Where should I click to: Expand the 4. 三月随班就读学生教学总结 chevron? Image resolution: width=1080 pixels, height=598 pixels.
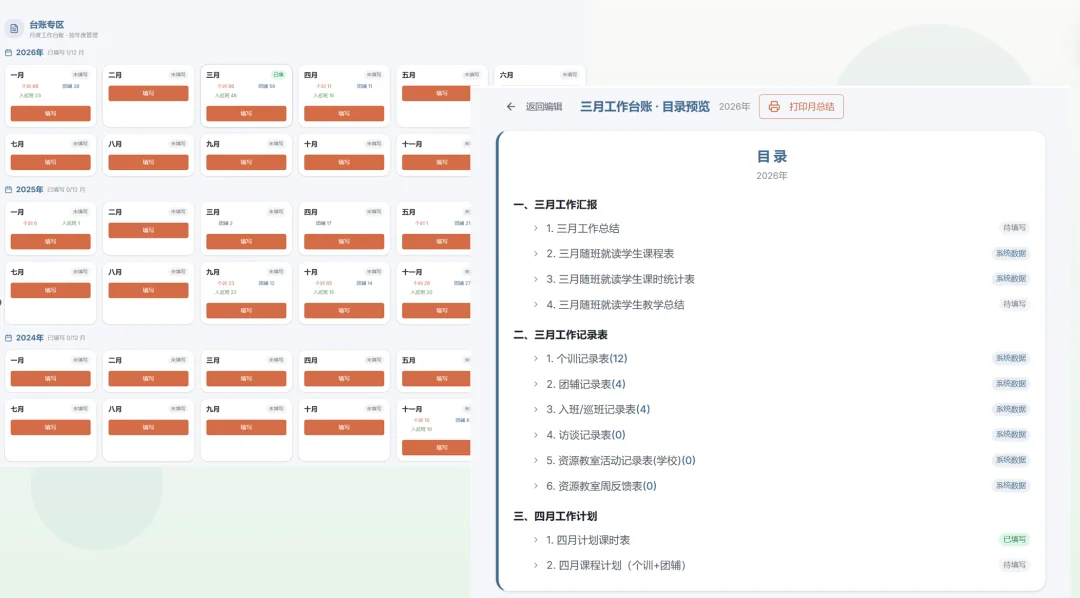pyautogui.click(x=536, y=305)
